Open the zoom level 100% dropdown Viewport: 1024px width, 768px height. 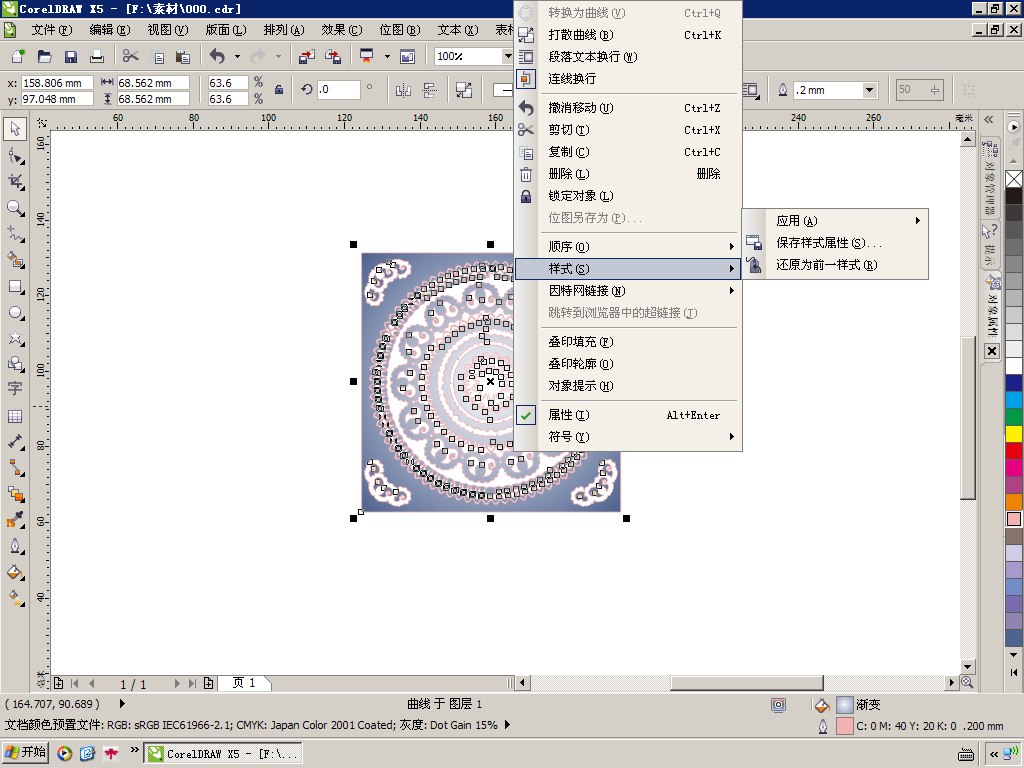507,57
